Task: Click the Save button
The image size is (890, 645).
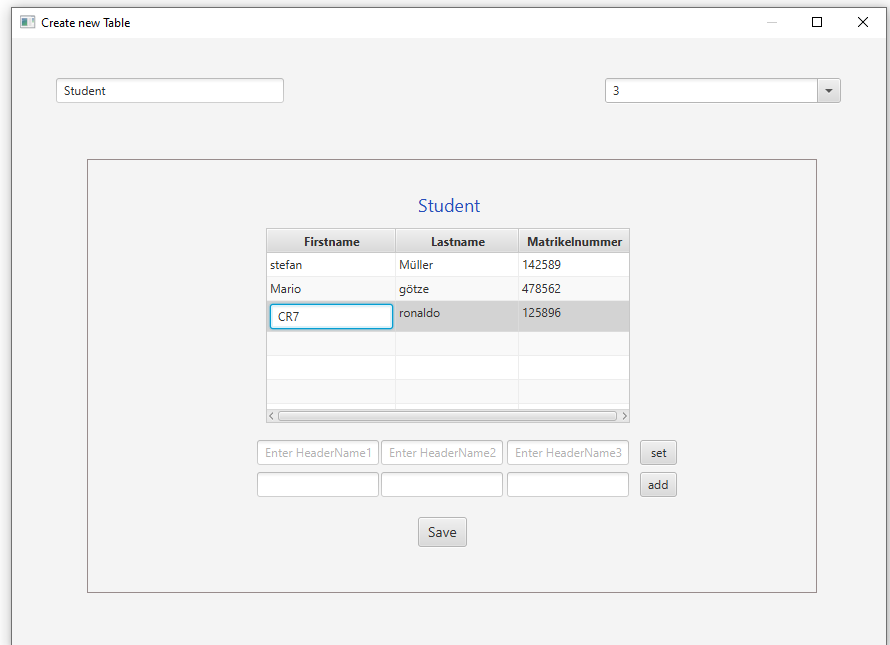Action: 442,531
